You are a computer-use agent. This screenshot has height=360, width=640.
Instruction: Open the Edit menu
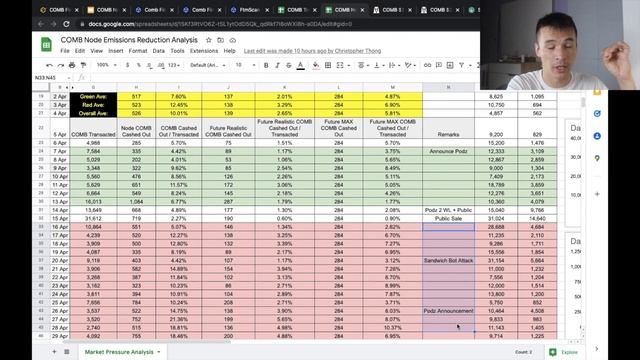(x=80, y=51)
